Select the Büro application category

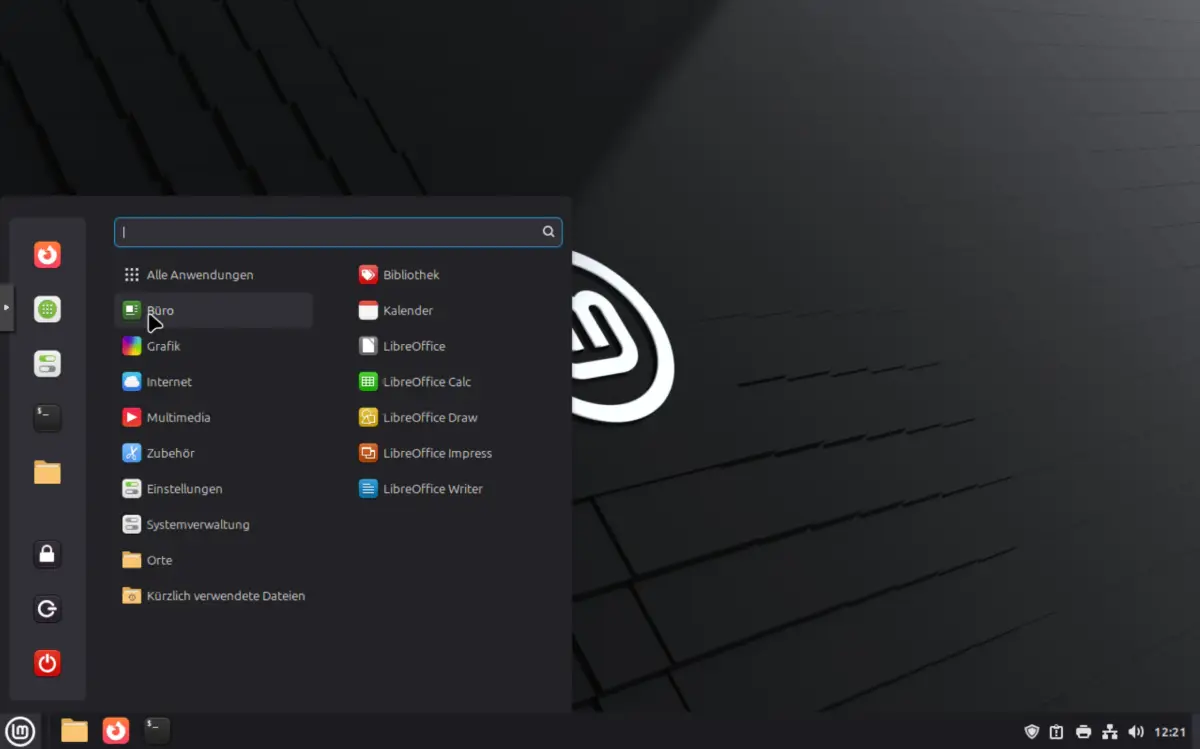click(160, 310)
